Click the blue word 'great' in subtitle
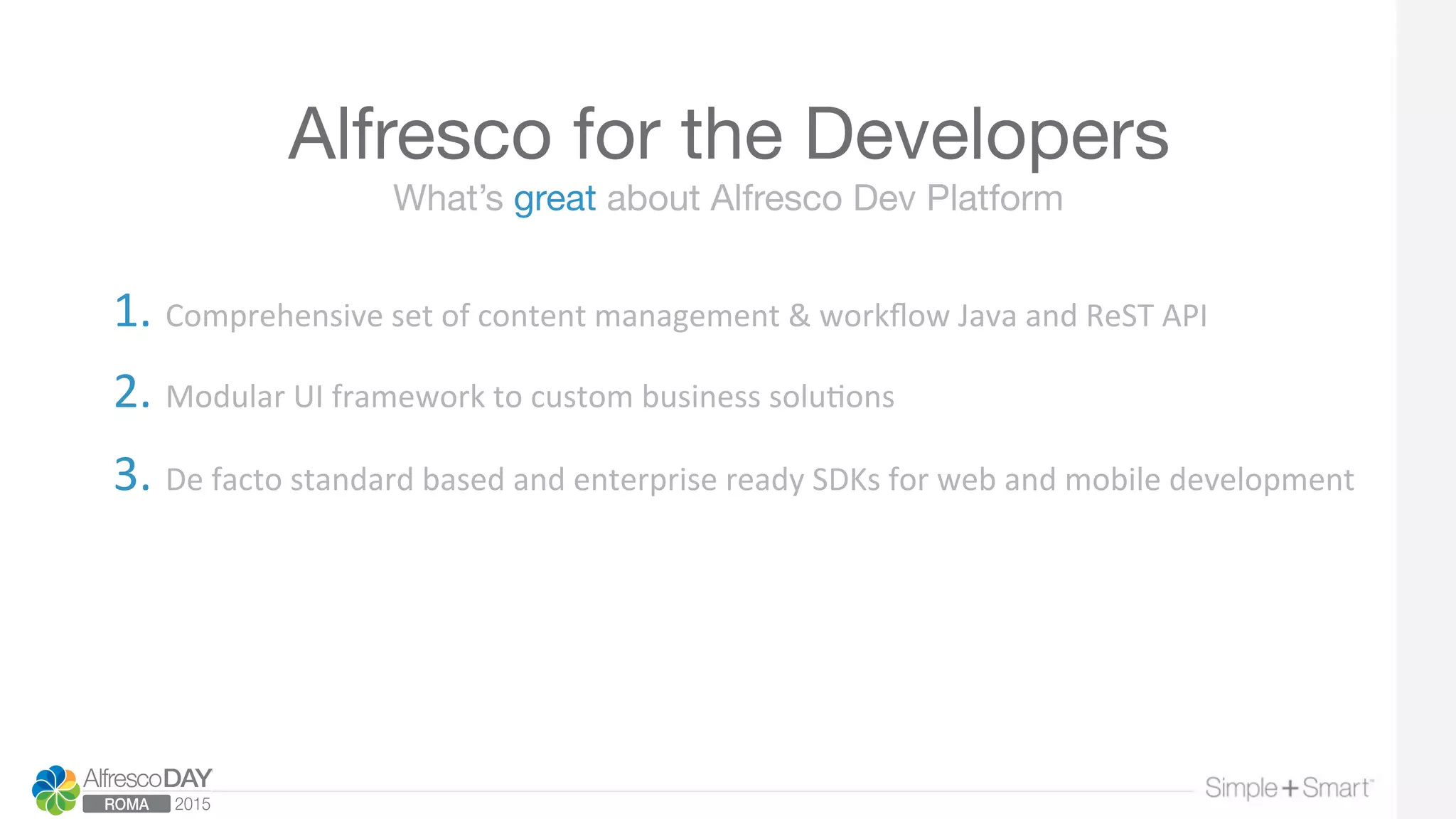The width and height of the screenshot is (1456, 819). (x=555, y=198)
